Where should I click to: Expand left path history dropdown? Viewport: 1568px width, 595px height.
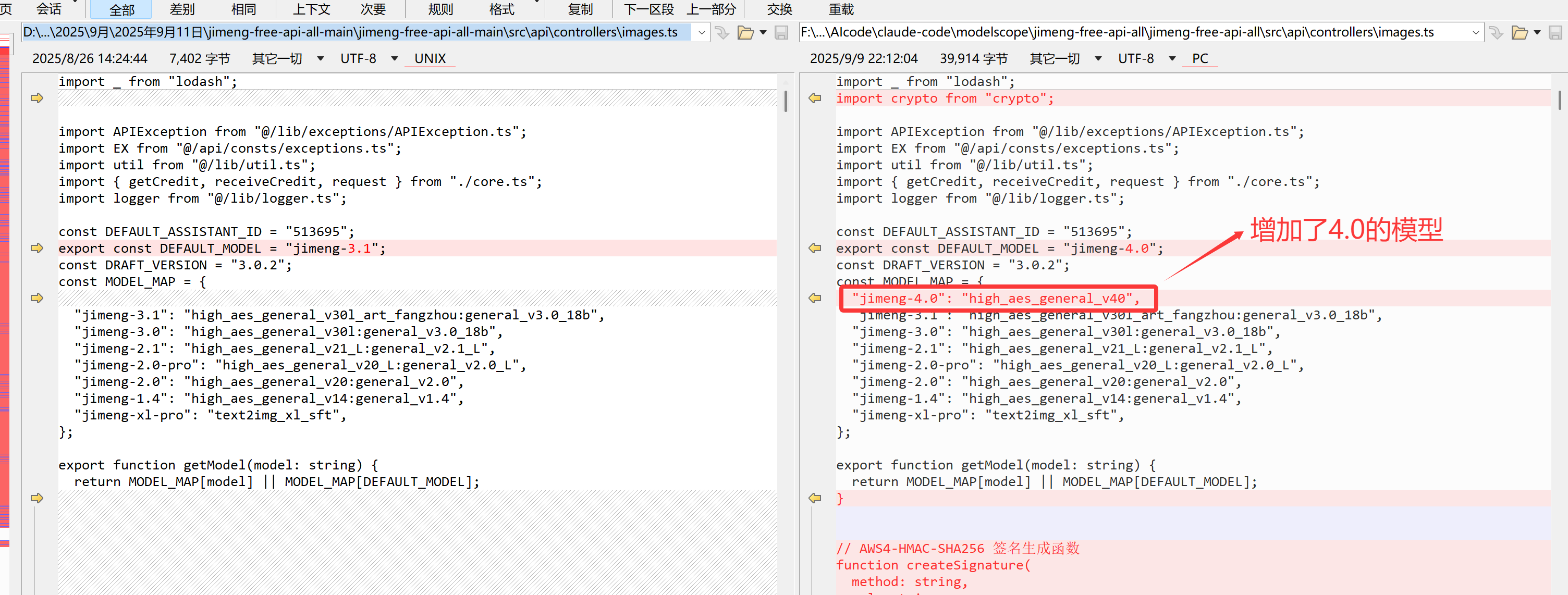tap(701, 32)
